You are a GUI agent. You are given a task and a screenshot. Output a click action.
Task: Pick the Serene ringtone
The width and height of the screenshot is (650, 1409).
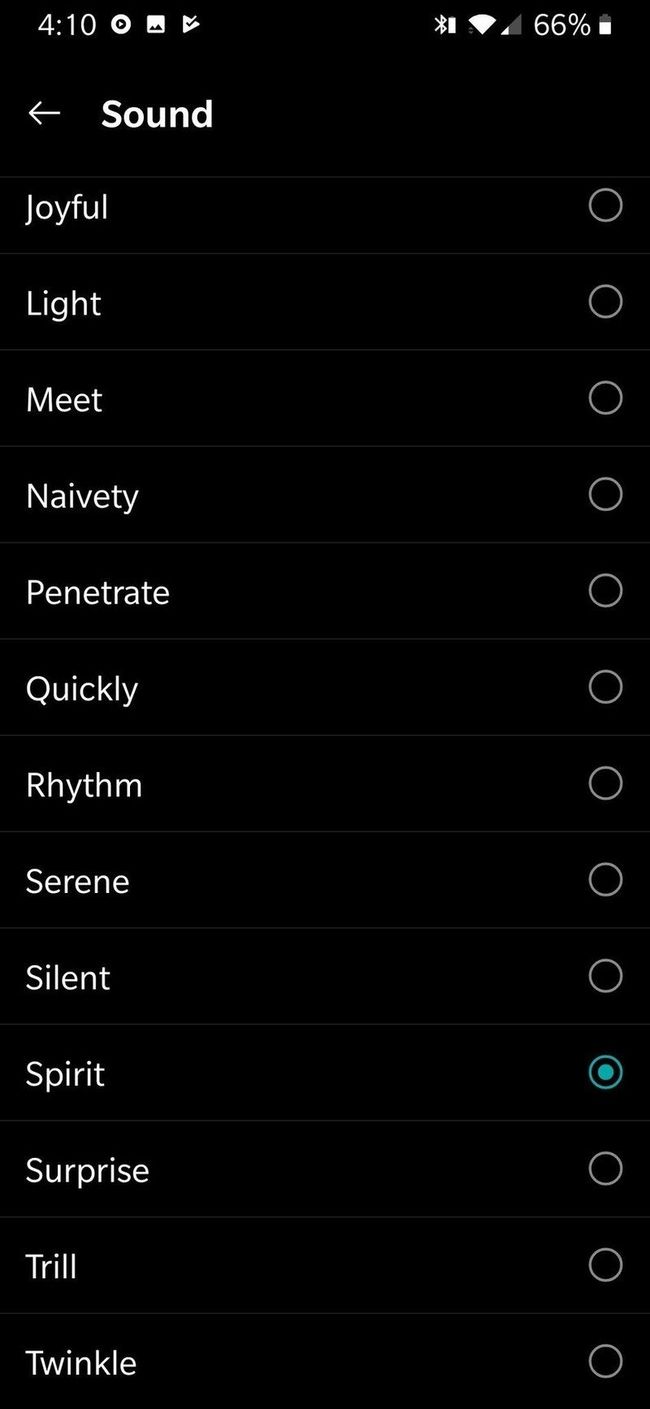coord(605,880)
